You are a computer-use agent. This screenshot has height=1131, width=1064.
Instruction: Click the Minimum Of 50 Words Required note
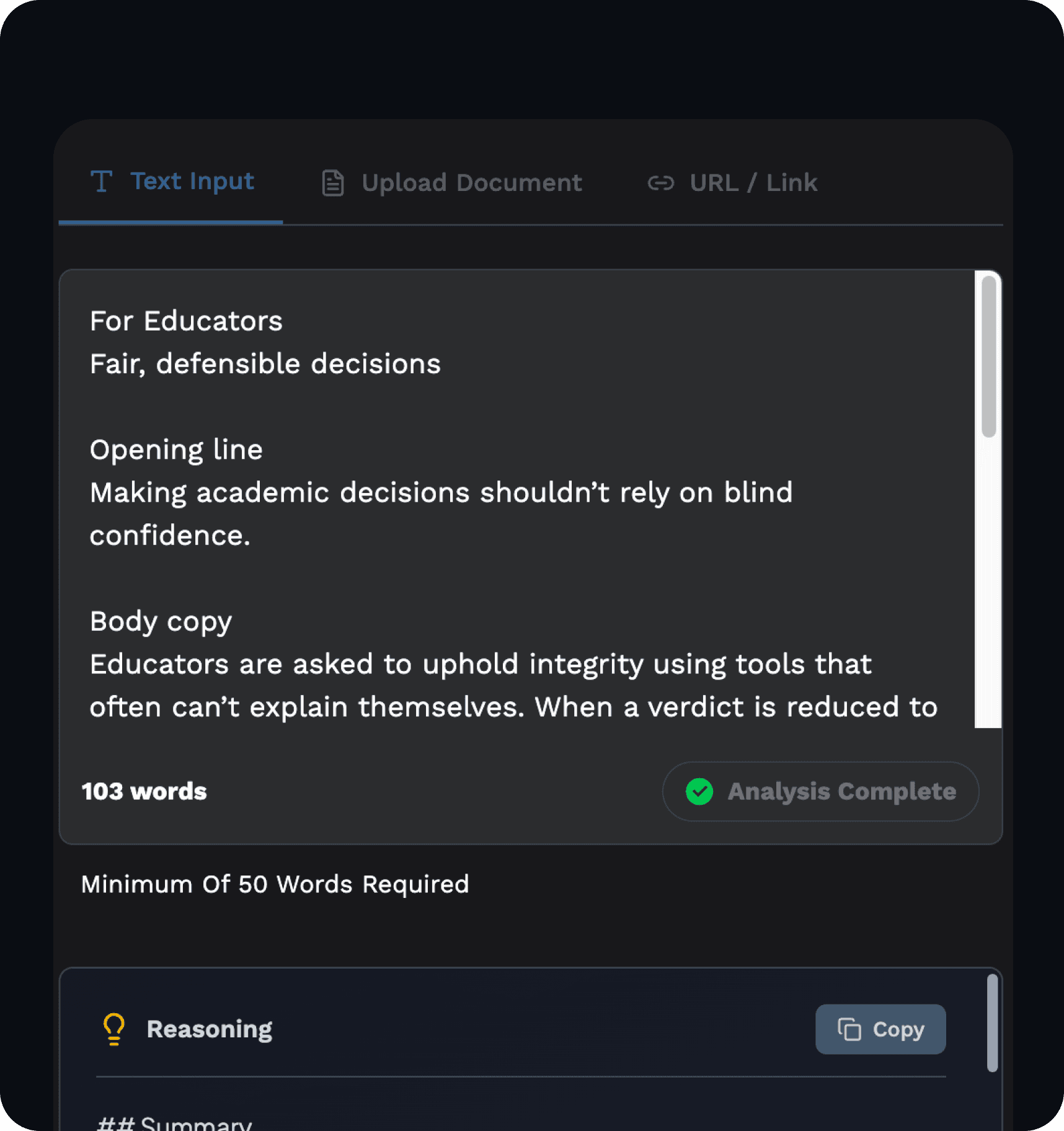[275, 884]
